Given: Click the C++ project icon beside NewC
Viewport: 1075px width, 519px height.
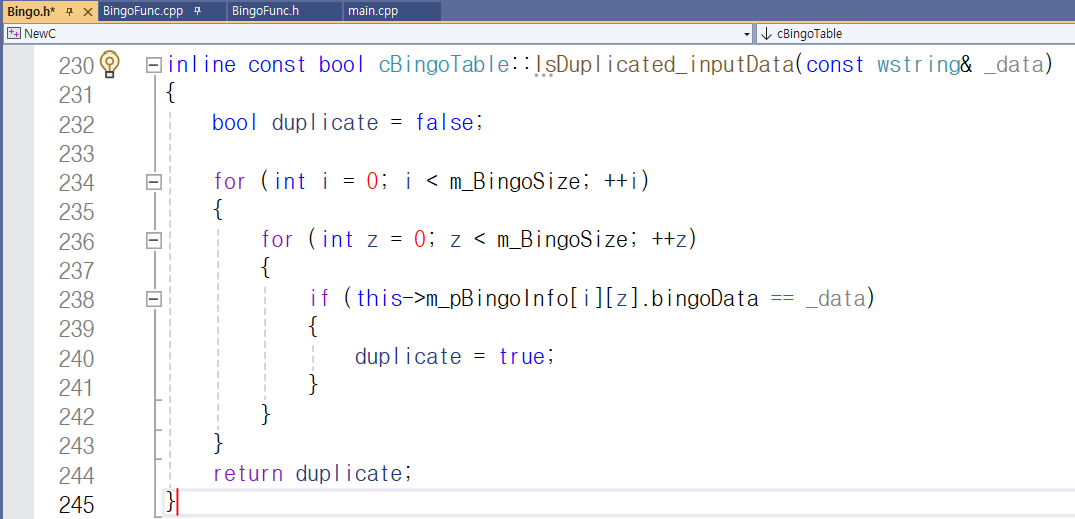Looking at the screenshot, I should coord(14,34).
